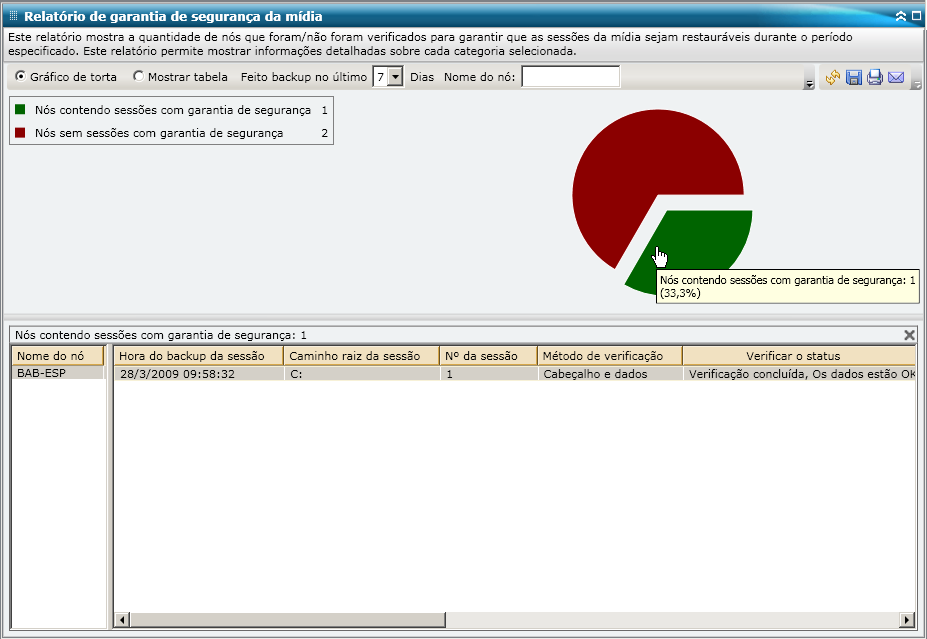Maximize the report panel with the square icon
Image resolution: width=927 pixels, height=639 pixels.
pos(917,17)
